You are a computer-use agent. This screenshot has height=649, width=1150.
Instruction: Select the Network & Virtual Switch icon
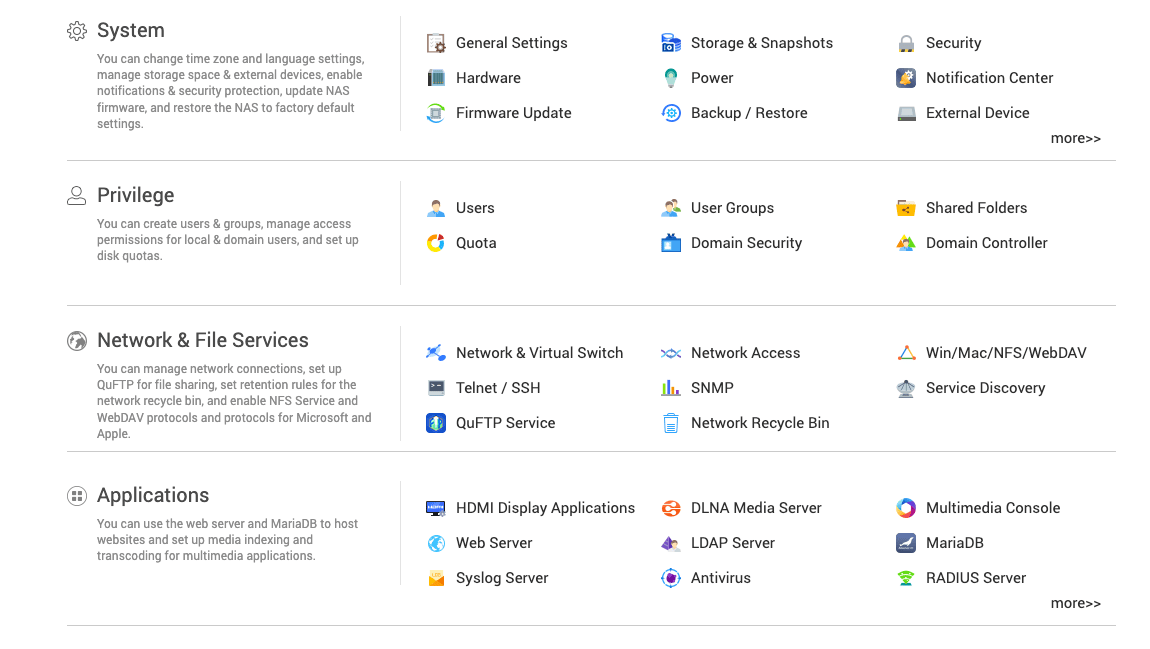[435, 352]
